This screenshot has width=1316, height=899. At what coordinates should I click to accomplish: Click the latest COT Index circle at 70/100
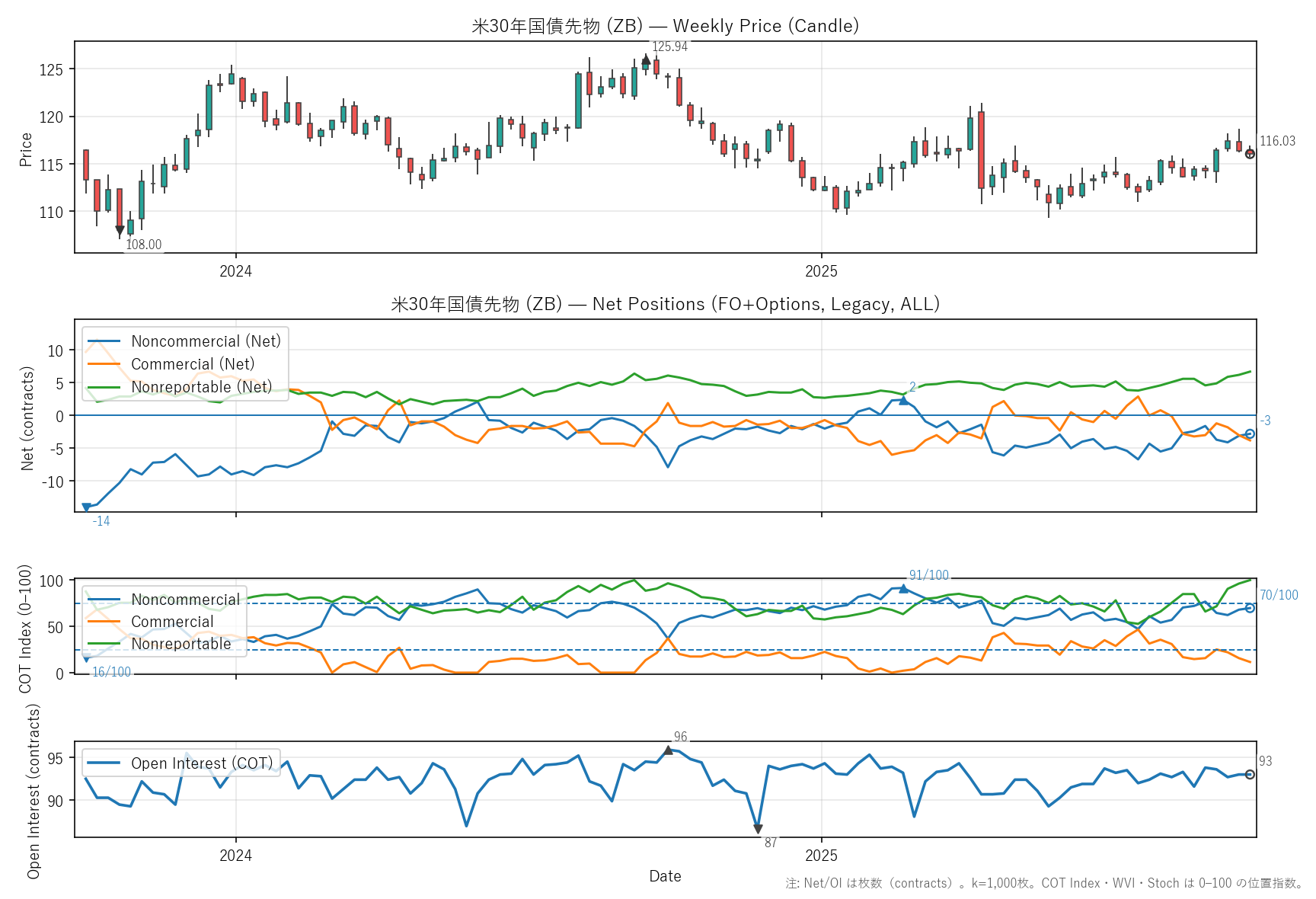[1250, 608]
